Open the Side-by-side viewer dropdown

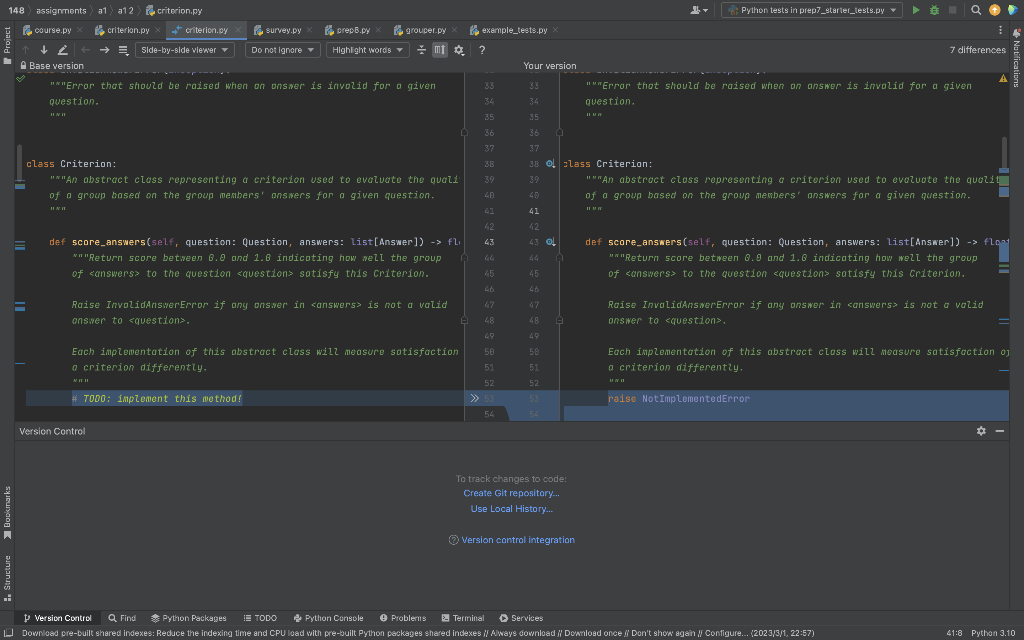[185, 50]
